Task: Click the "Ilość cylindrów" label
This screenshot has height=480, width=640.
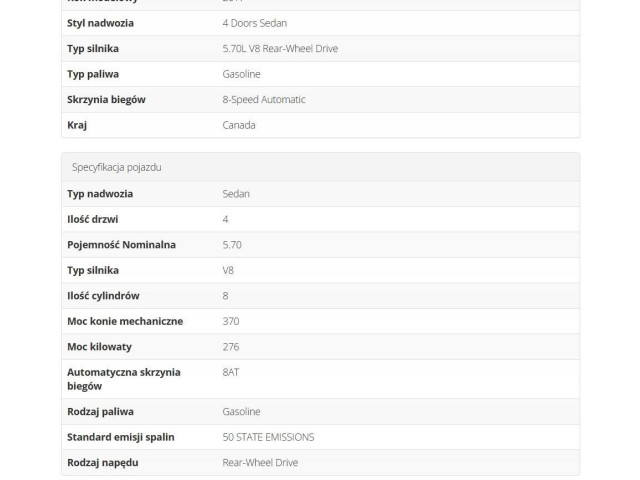Action: click(103, 295)
